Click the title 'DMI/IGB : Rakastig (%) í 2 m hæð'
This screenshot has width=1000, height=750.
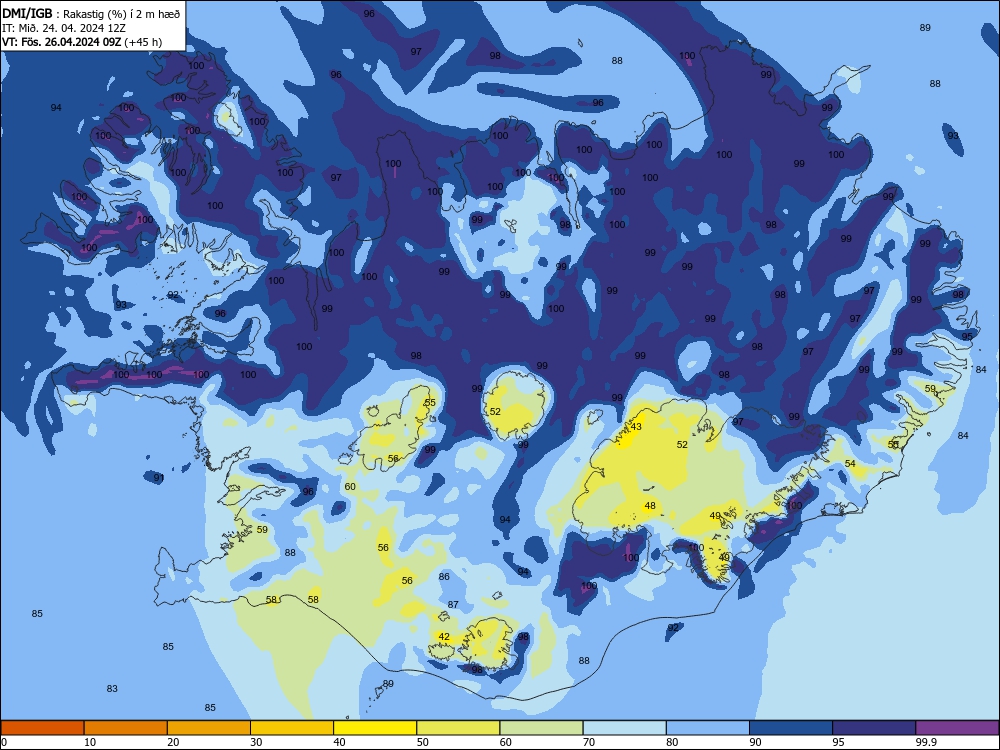(x=91, y=14)
